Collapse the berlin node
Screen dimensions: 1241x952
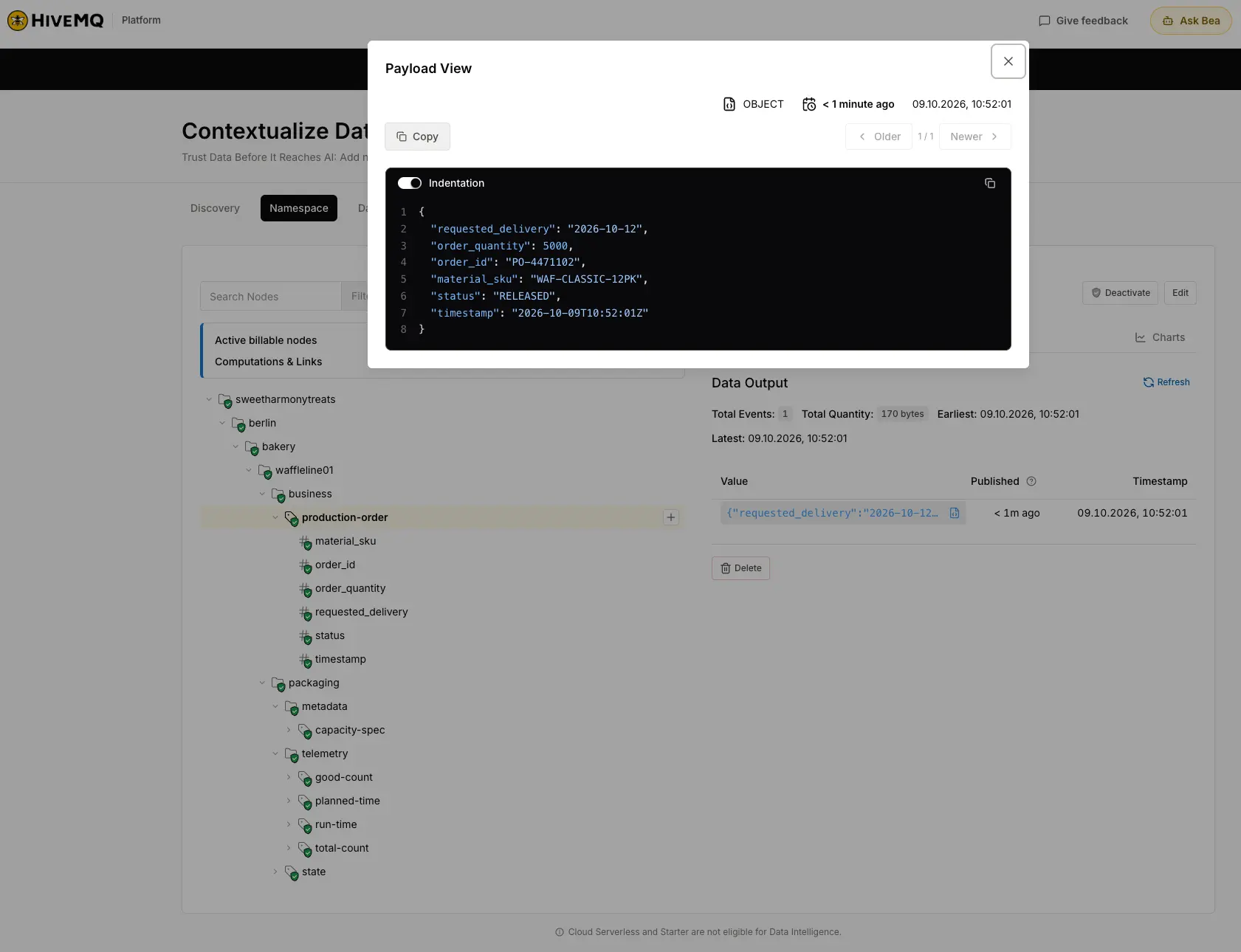coord(222,423)
